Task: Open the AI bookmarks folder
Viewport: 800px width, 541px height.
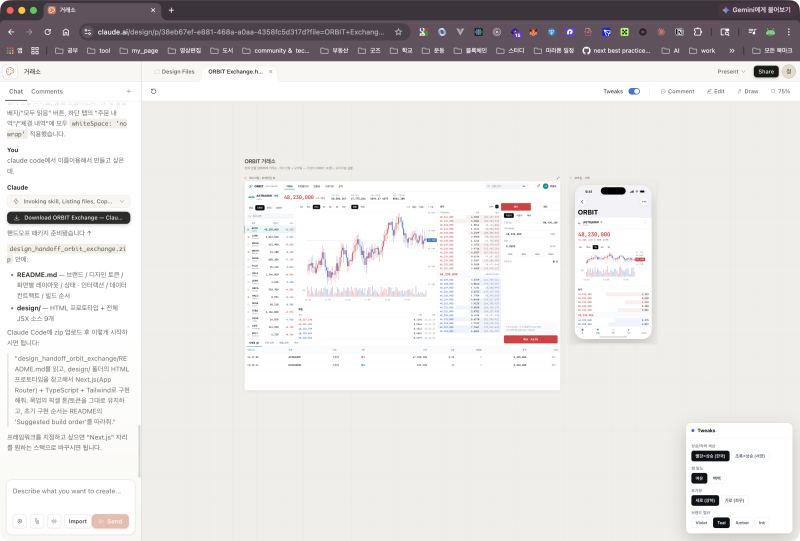Action: (x=670, y=51)
